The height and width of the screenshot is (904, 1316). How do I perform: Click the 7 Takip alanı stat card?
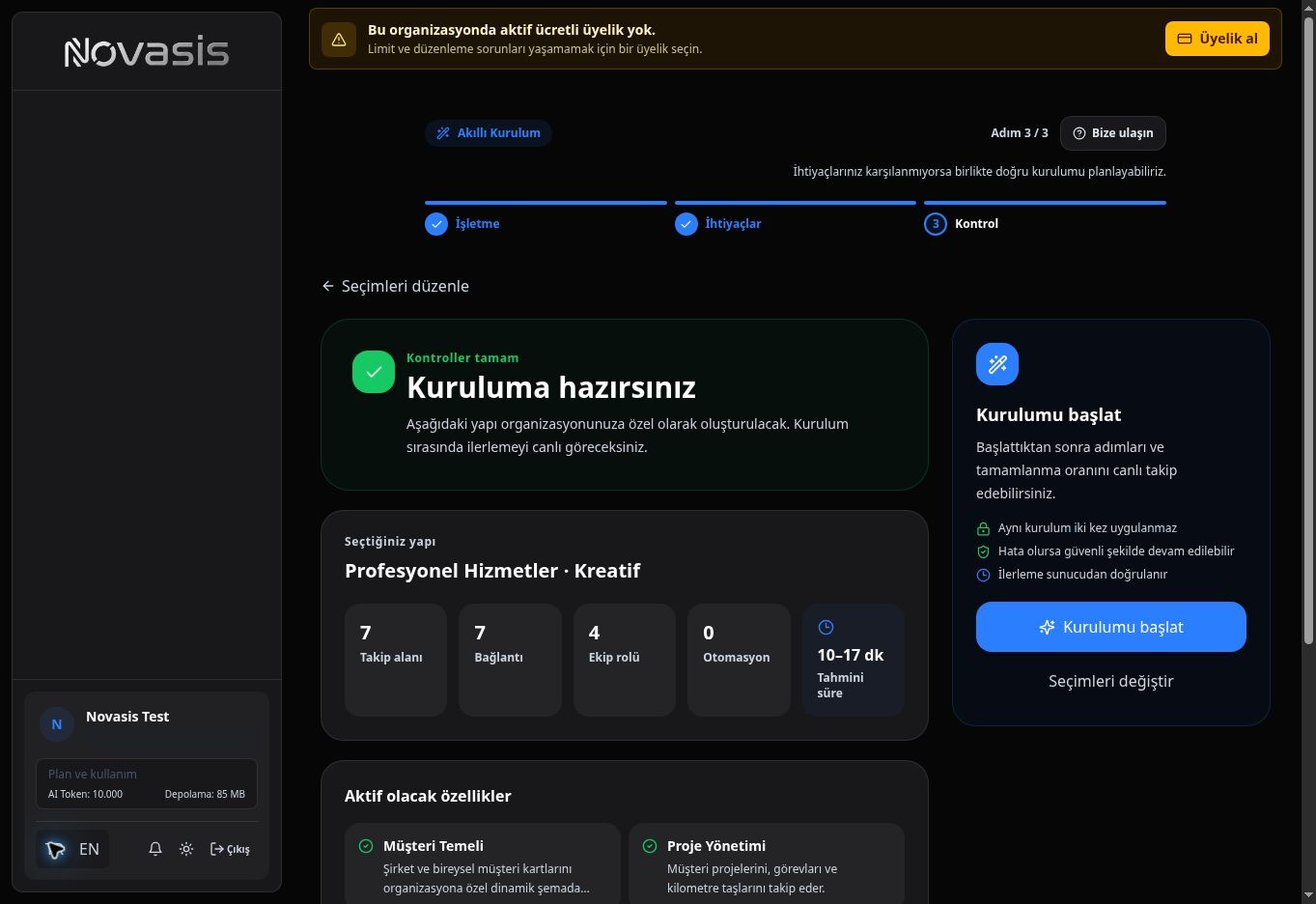coord(396,661)
